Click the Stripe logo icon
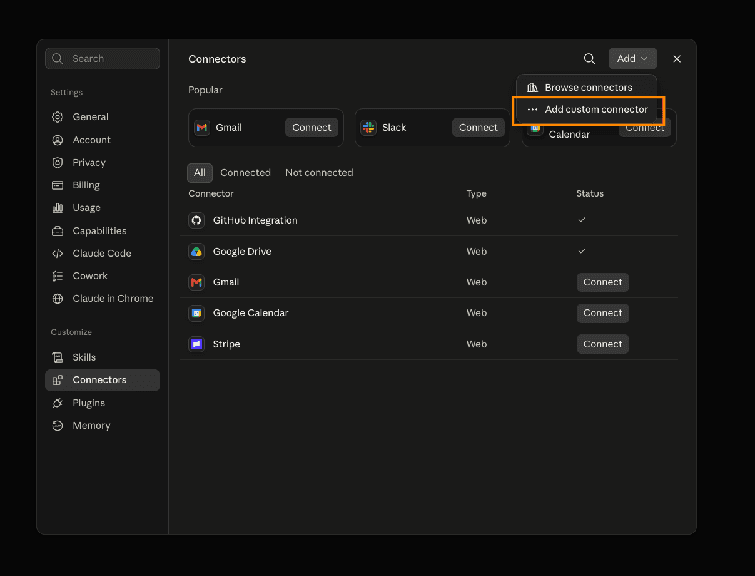 point(196,344)
